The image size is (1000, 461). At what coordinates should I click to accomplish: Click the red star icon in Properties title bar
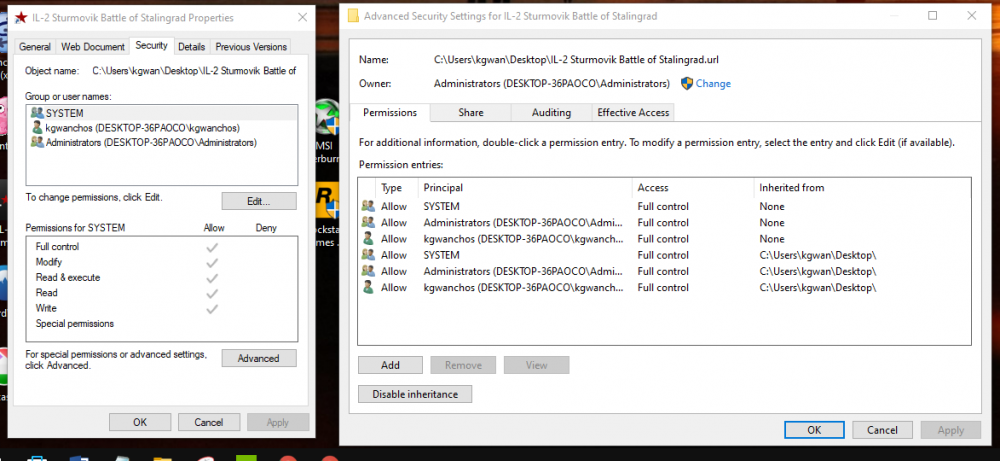(x=21, y=18)
